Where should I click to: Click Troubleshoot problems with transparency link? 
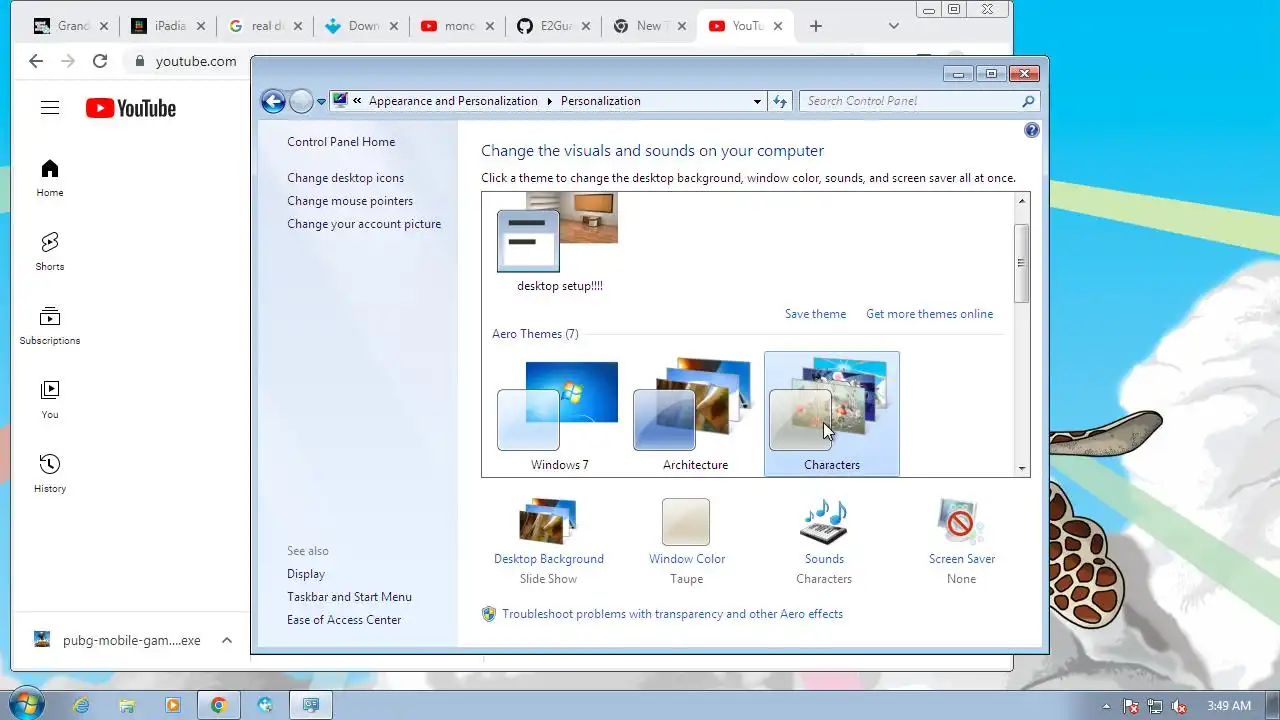[672, 614]
